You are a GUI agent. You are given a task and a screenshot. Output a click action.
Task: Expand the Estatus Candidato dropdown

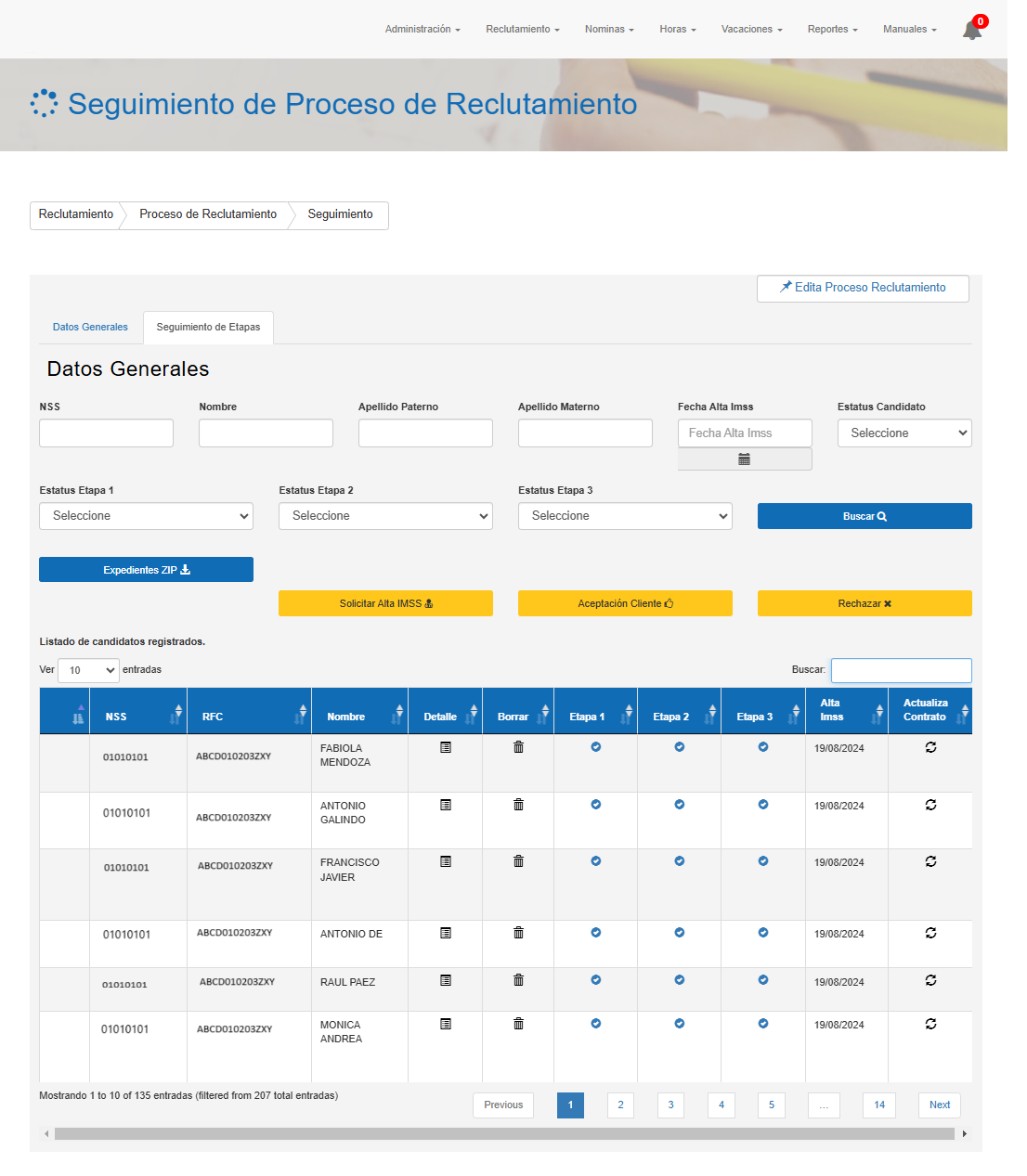[x=903, y=433]
